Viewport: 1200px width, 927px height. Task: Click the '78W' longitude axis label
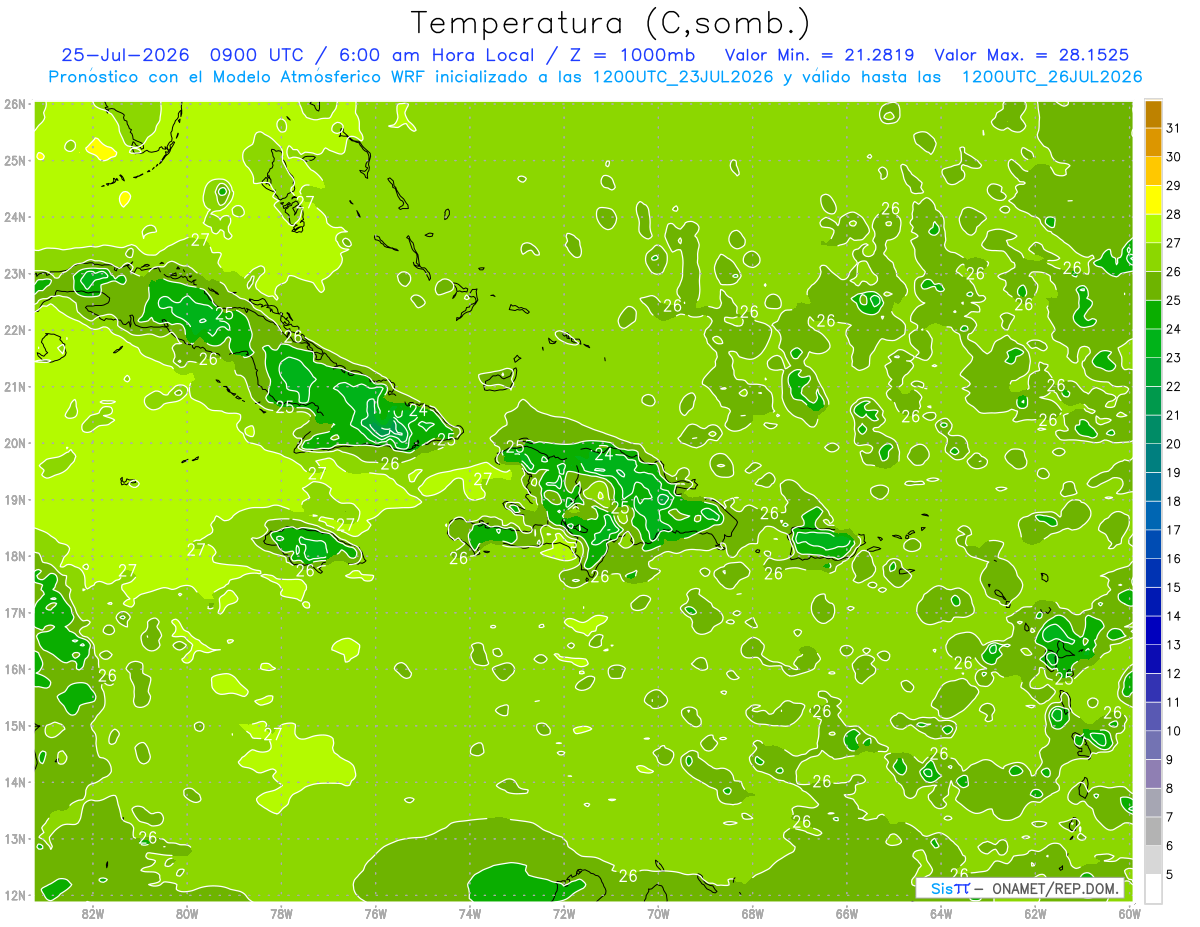click(281, 914)
